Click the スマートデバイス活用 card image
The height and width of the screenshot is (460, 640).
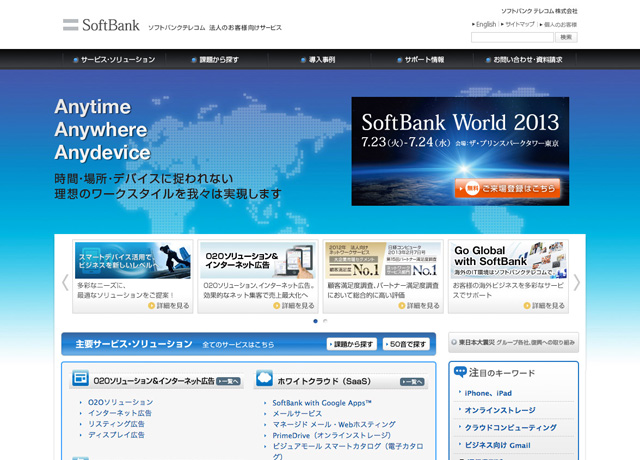point(133,260)
